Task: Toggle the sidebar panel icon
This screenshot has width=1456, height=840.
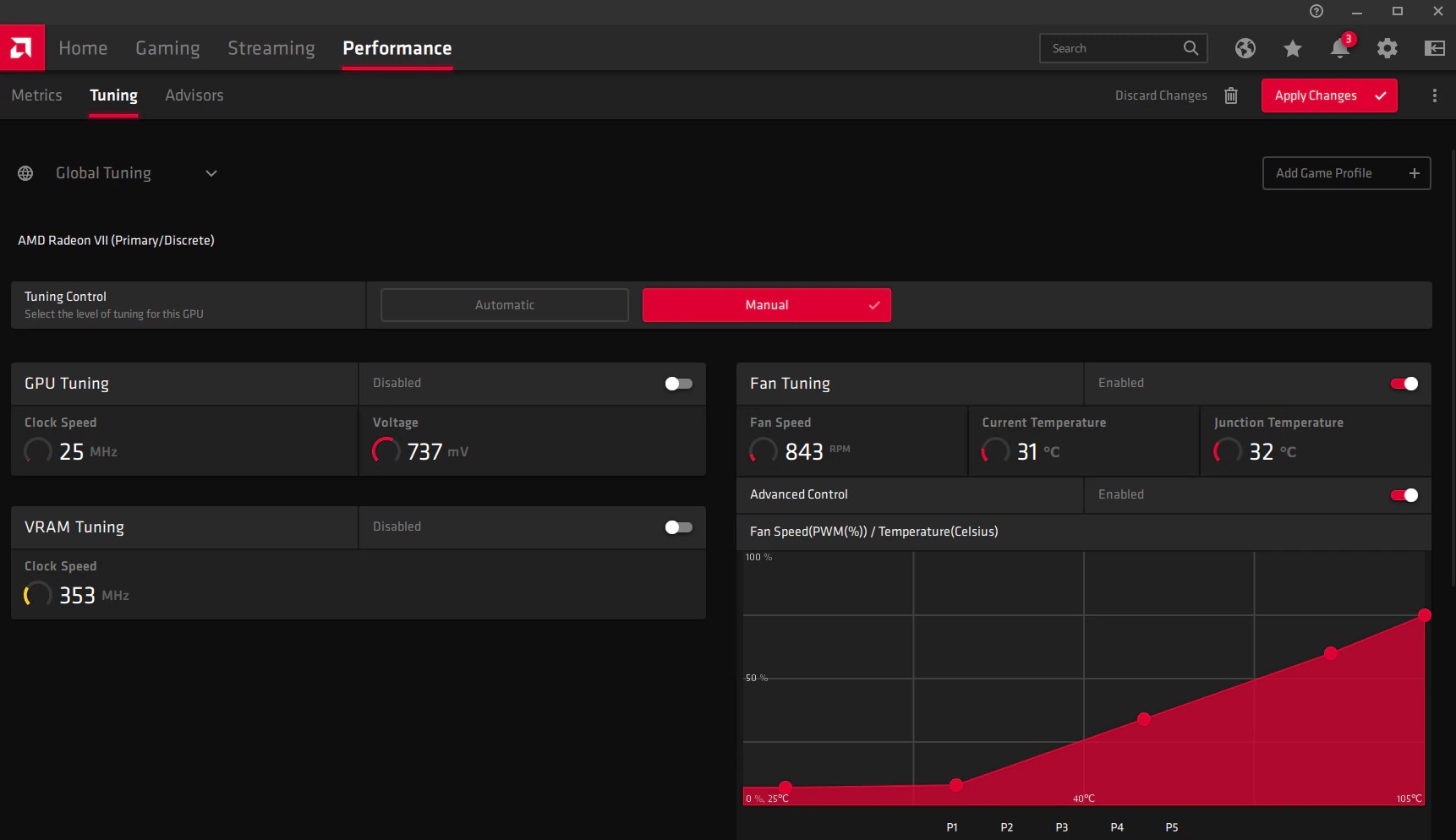Action: [x=1435, y=48]
